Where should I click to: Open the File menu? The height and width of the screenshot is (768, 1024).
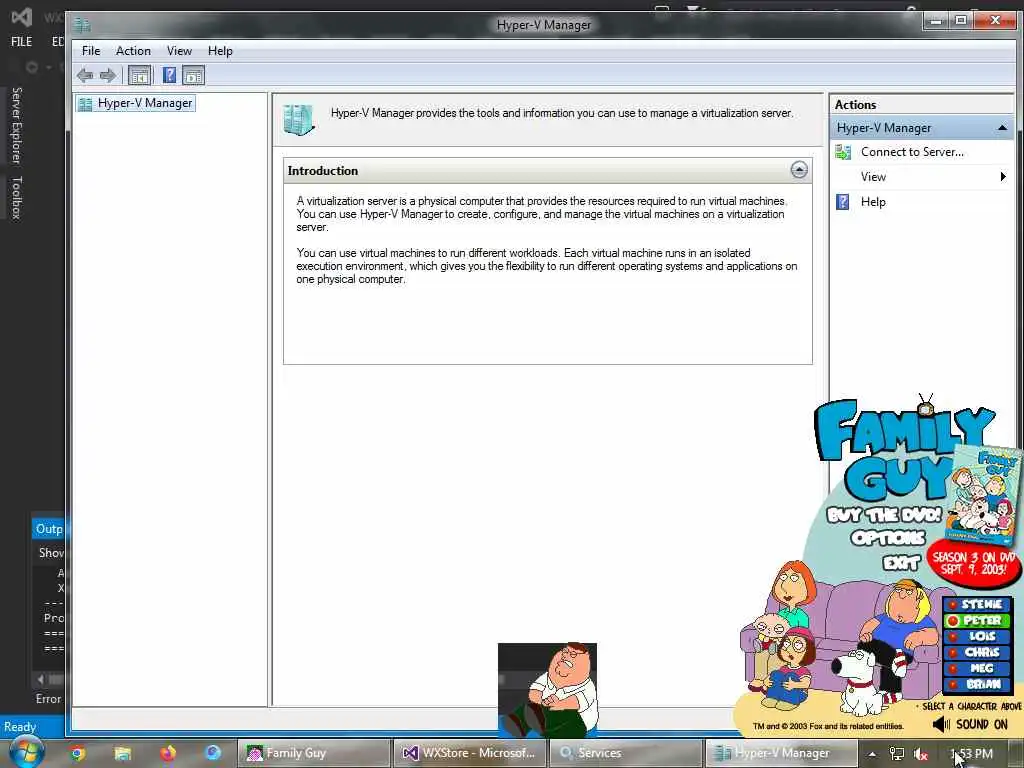pos(91,51)
